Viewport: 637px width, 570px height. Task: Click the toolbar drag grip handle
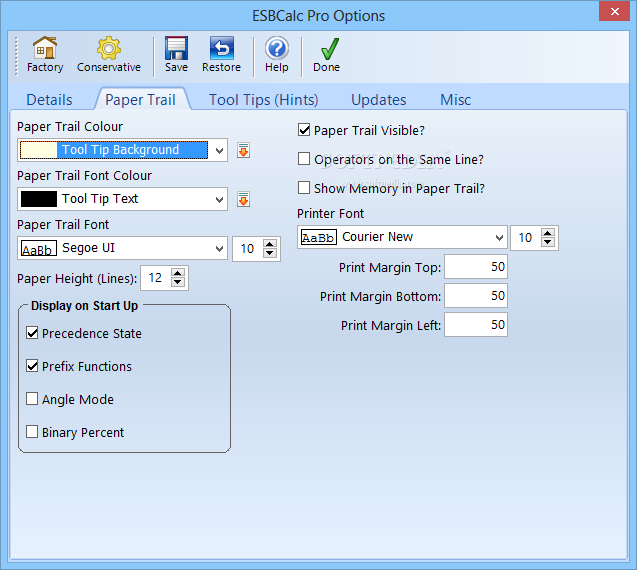16,56
